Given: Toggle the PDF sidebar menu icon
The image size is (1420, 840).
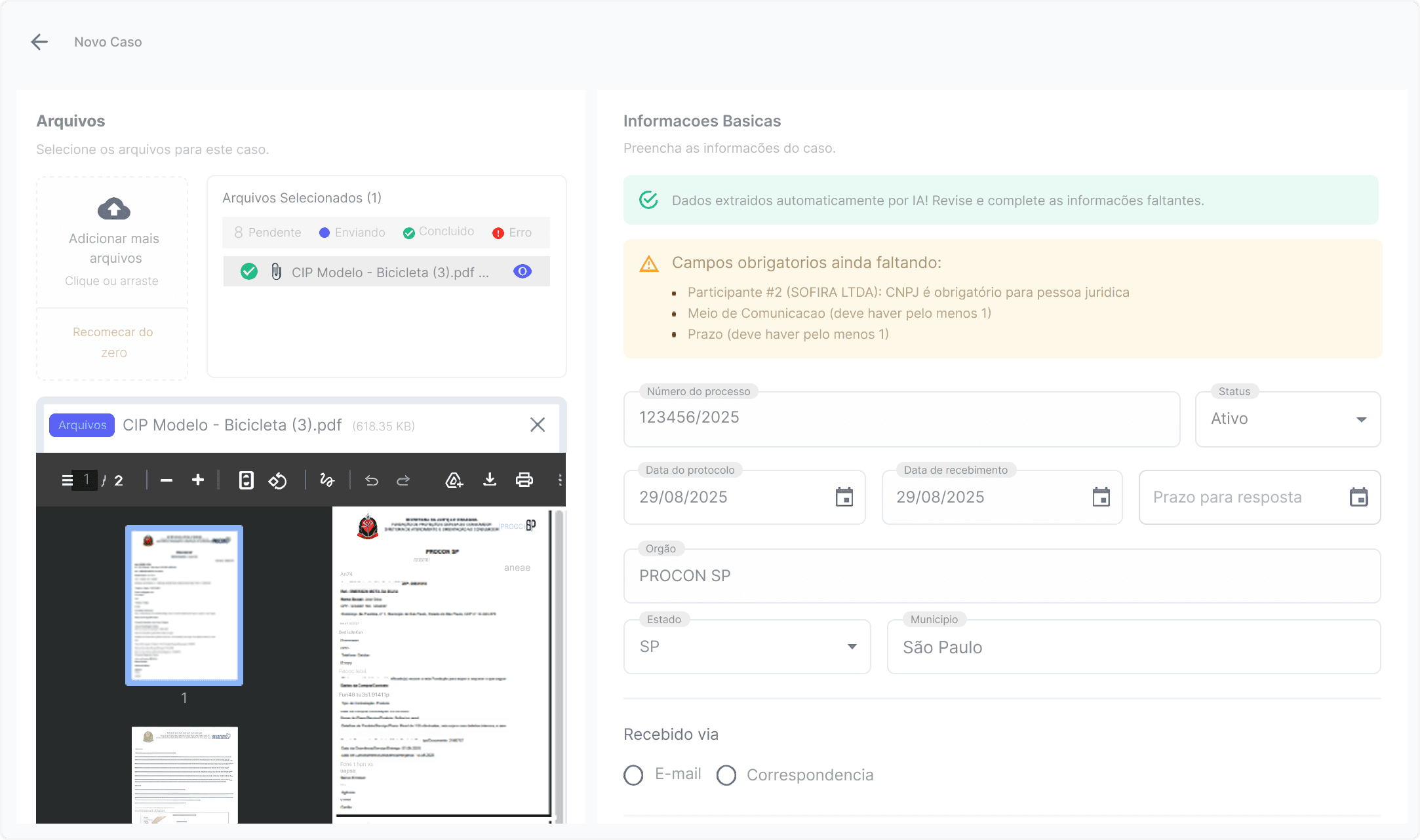Looking at the screenshot, I should click(x=67, y=480).
